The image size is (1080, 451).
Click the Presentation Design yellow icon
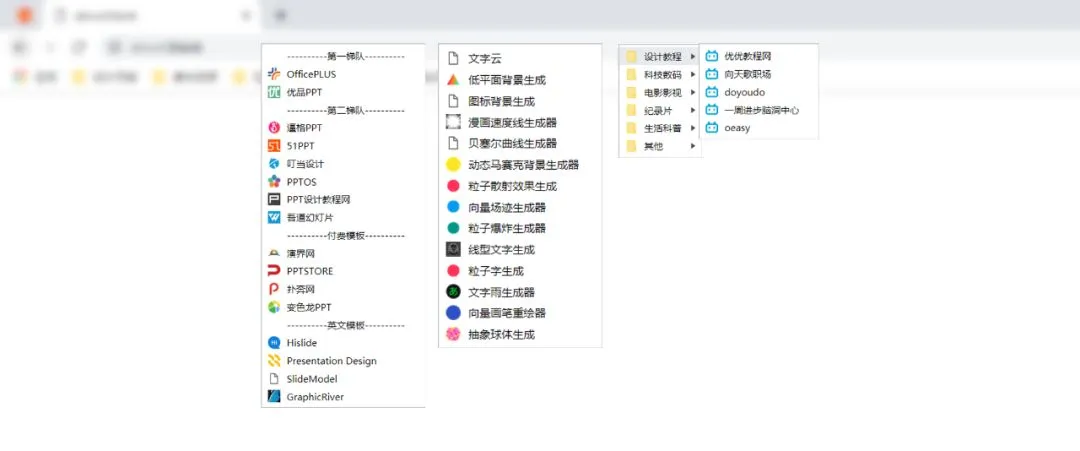pyautogui.click(x=273, y=361)
